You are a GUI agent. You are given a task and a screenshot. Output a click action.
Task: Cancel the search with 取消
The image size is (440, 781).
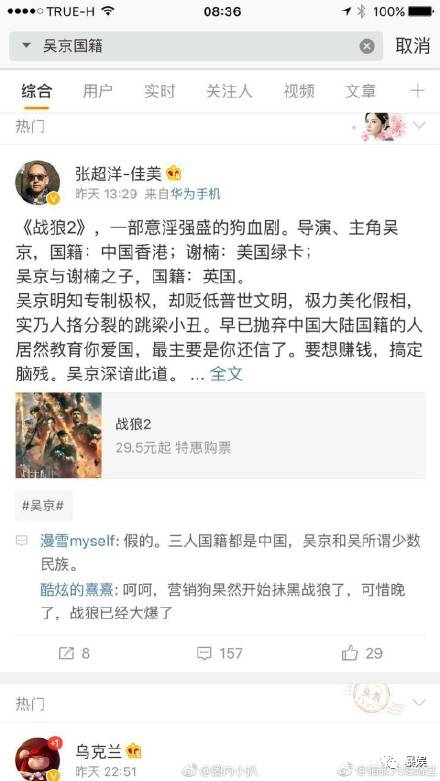[x=413, y=46]
